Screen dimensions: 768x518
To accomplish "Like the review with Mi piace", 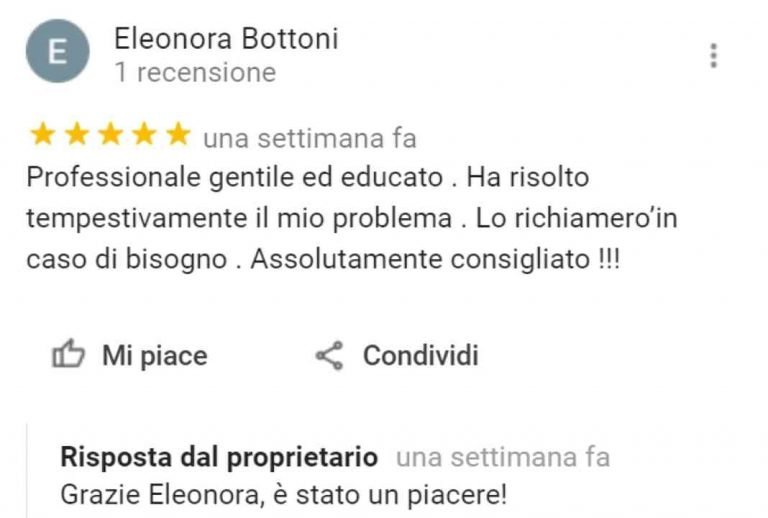I will pos(155,355).
